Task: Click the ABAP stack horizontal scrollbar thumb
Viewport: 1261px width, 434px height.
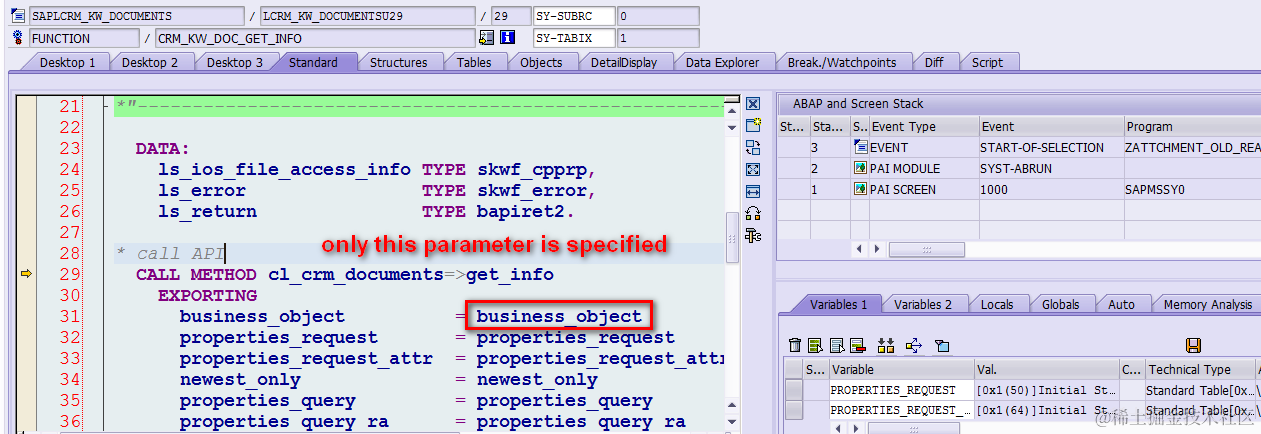Action: (927, 248)
